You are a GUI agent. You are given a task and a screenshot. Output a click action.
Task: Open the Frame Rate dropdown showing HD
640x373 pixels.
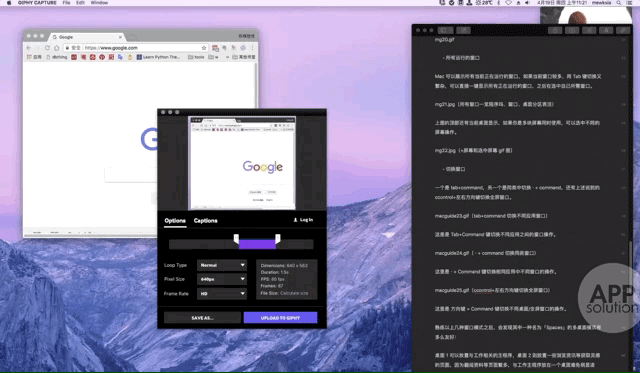222,293
